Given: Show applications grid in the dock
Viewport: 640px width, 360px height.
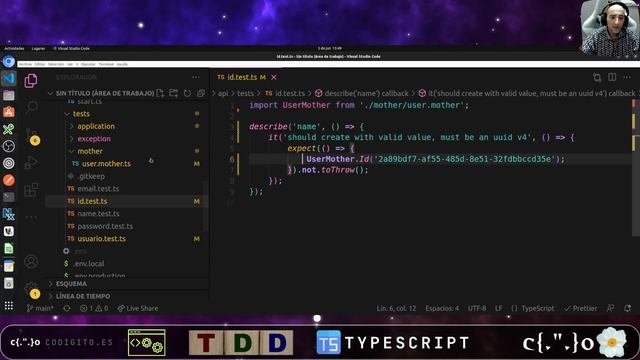Looking at the screenshot, I should [x=9, y=305].
